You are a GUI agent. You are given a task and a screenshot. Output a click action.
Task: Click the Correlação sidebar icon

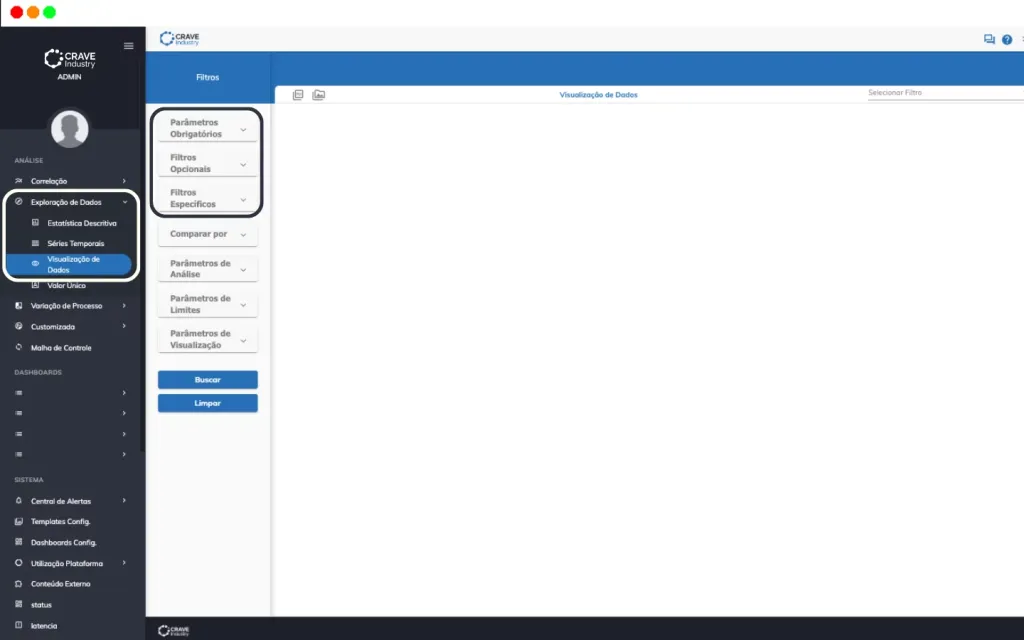tap(18, 181)
